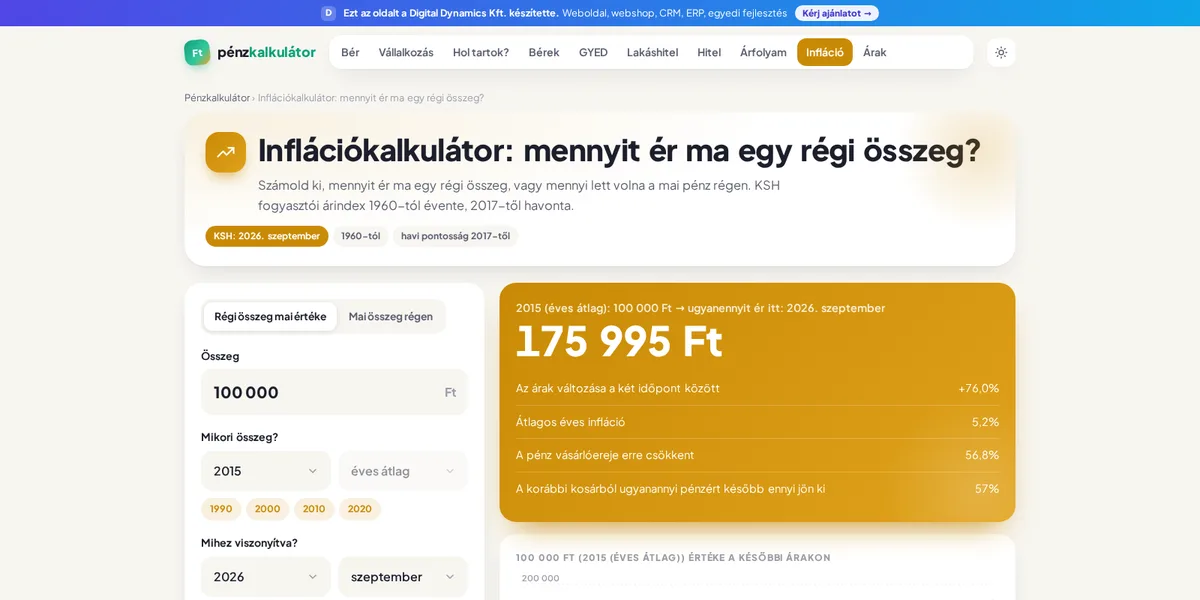The height and width of the screenshot is (600, 1200).
Task: Select the 2000 quick year chip
Action: tap(268, 509)
